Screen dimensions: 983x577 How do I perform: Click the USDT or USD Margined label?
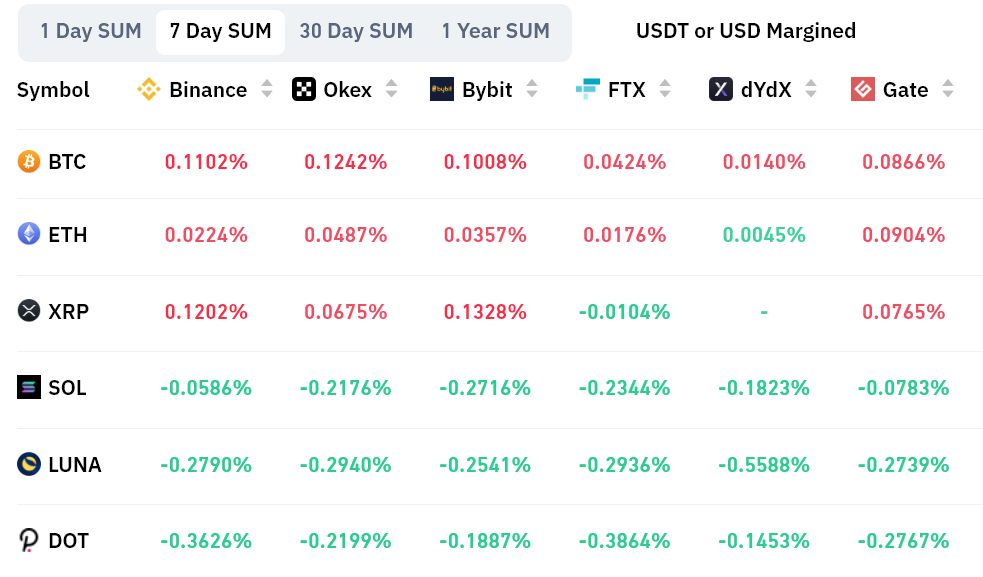tap(746, 31)
